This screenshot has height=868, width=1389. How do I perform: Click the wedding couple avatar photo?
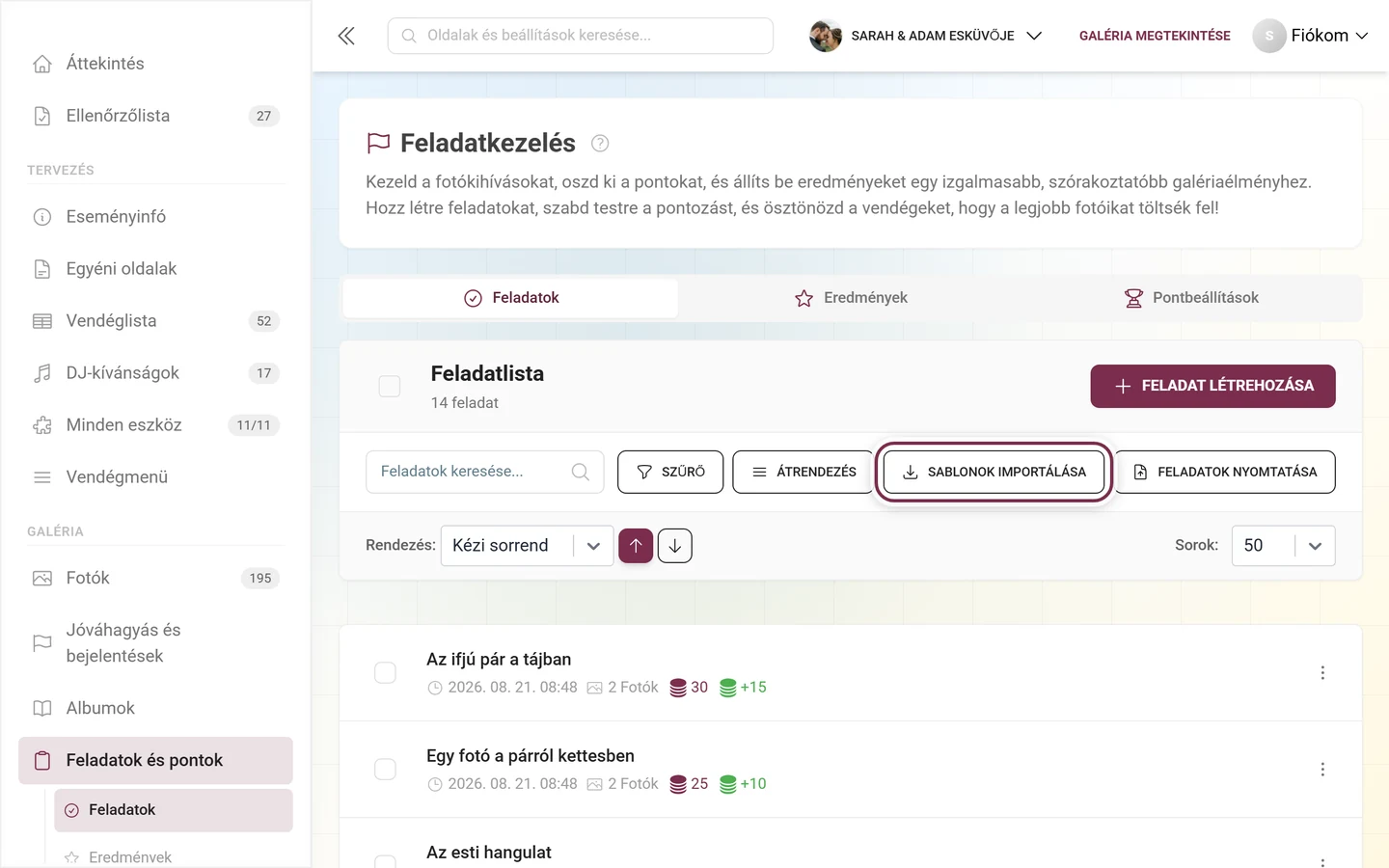[x=826, y=36]
